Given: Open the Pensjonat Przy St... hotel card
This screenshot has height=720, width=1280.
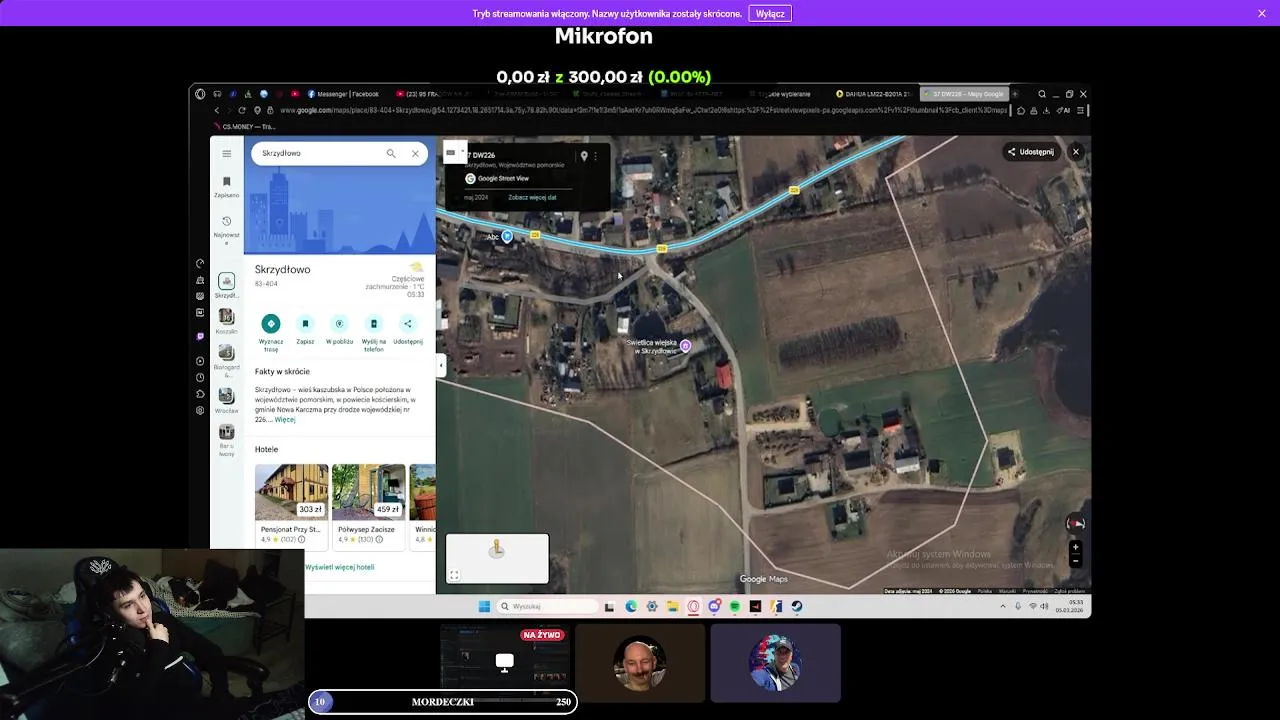Looking at the screenshot, I should [x=291, y=505].
